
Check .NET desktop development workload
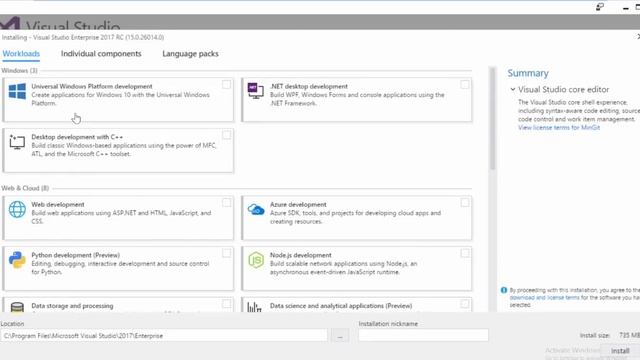[464, 84]
